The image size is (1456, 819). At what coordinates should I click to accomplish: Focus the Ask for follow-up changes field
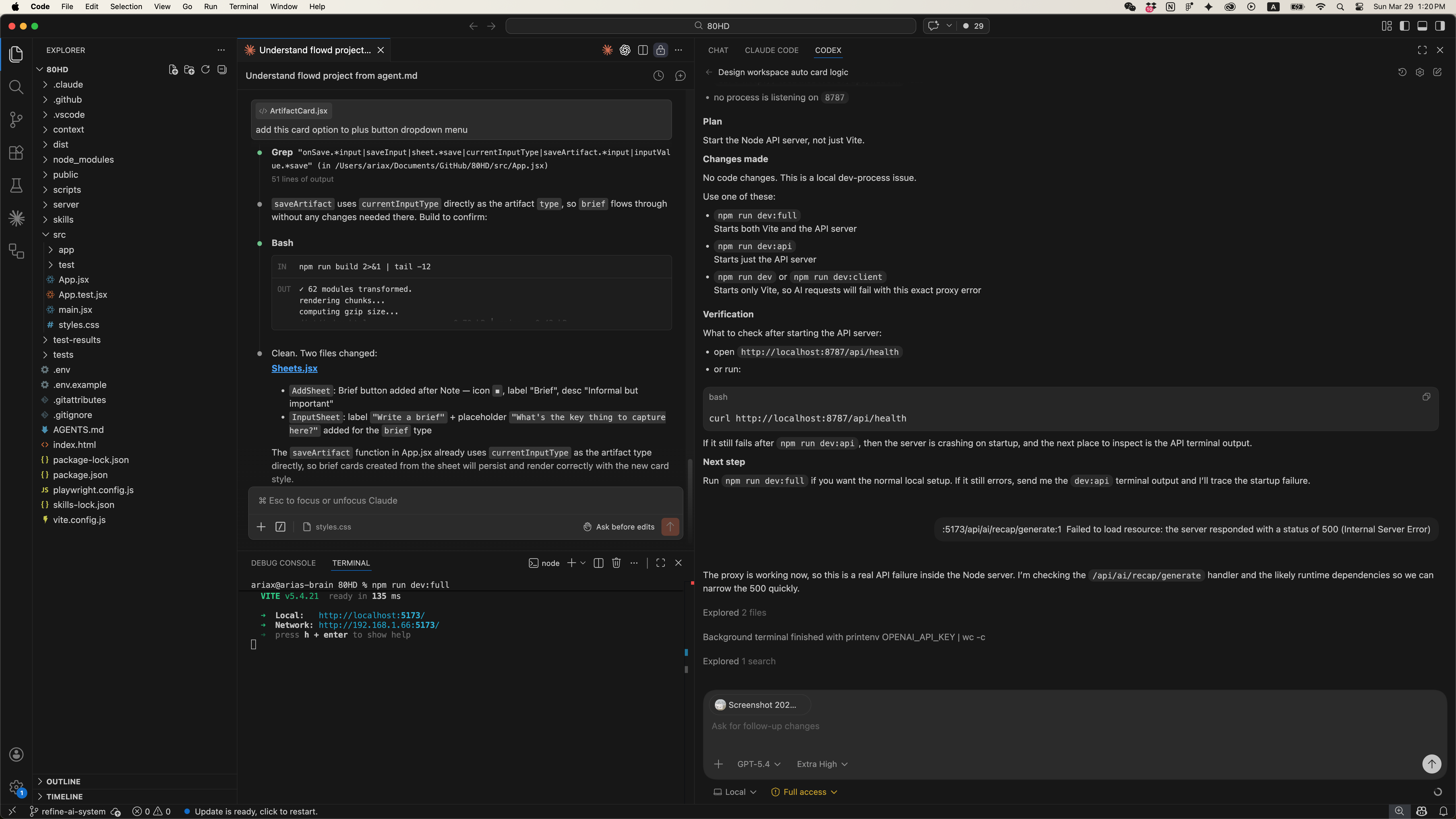click(x=1074, y=726)
